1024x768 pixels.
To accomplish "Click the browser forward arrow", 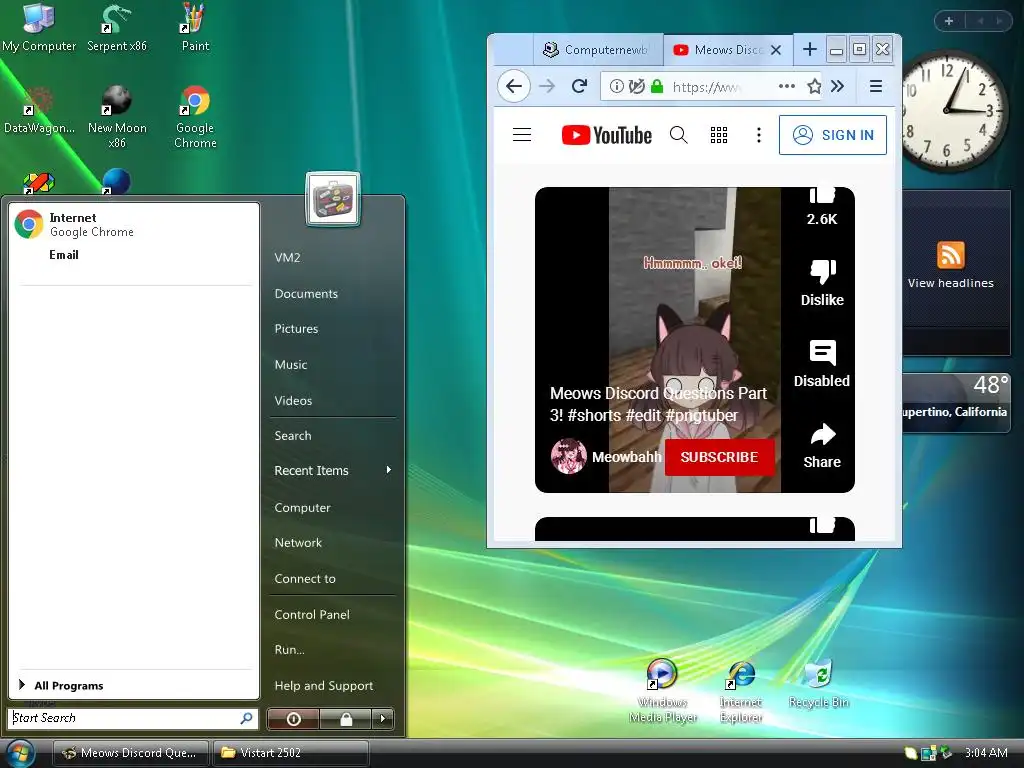I will coord(547,86).
